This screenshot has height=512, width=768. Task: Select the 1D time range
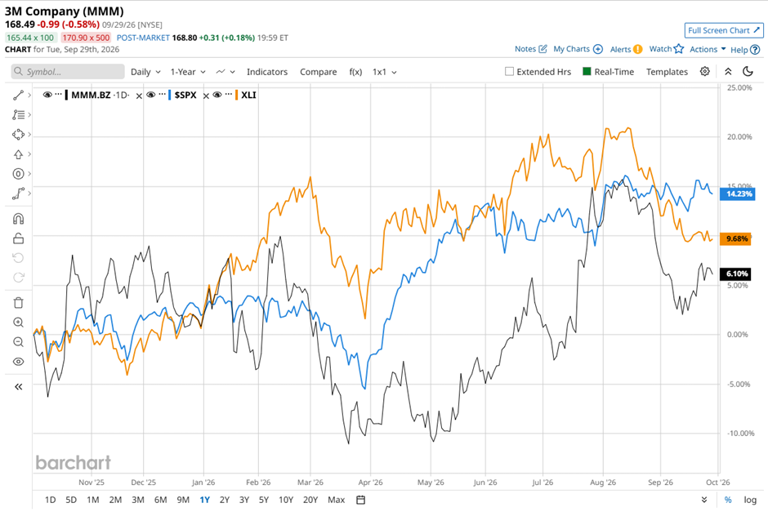(x=50, y=500)
